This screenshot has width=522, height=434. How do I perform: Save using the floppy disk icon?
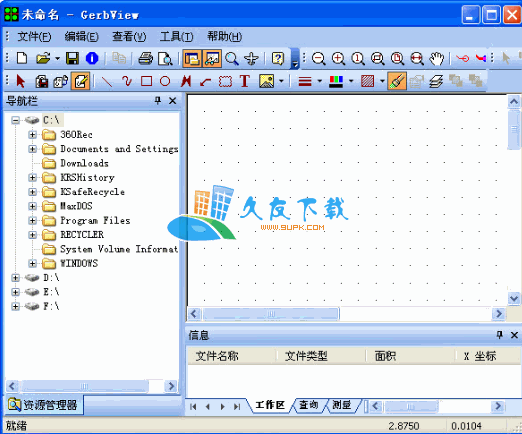(72, 58)
